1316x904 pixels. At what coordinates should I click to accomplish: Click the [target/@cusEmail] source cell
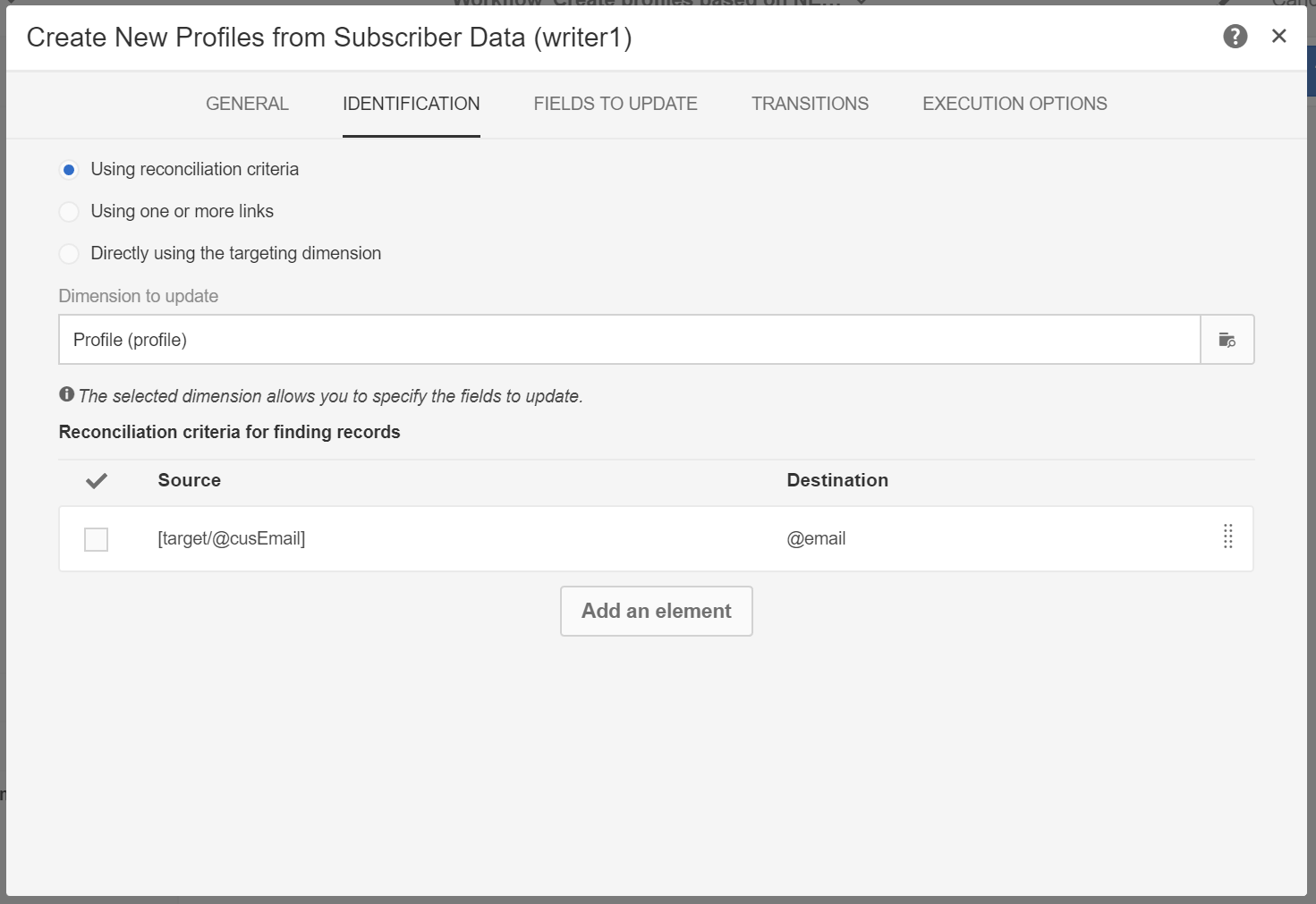point(232,538)
